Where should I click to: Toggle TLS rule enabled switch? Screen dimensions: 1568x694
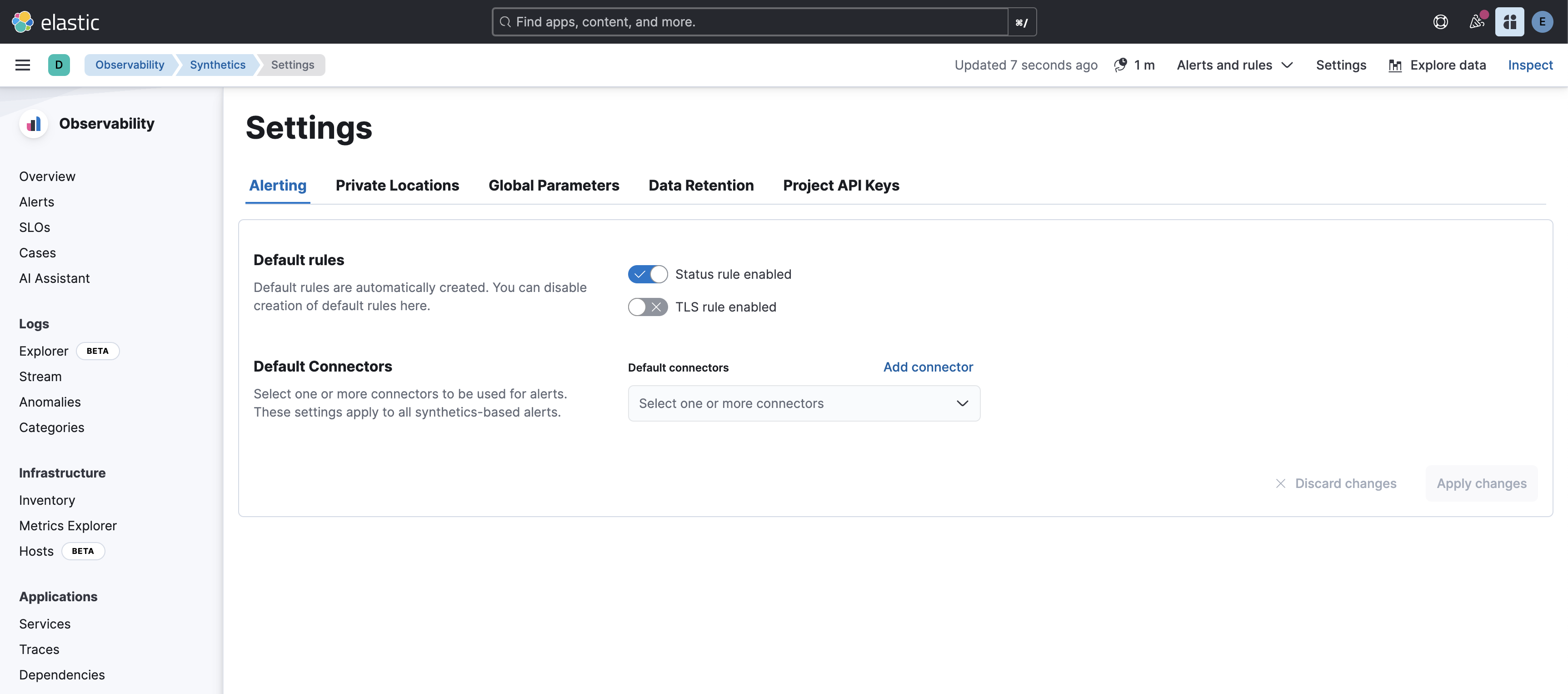[648, 307]
